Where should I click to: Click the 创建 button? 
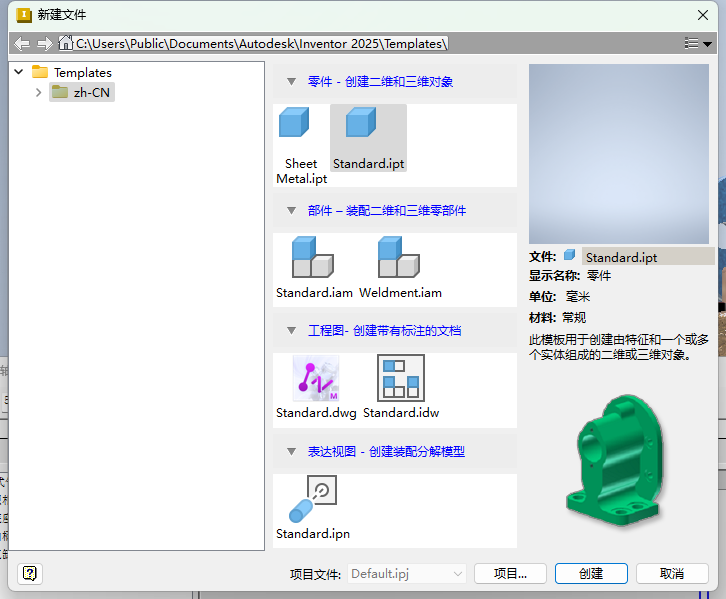pyautogui.click(x=591, y=574)
